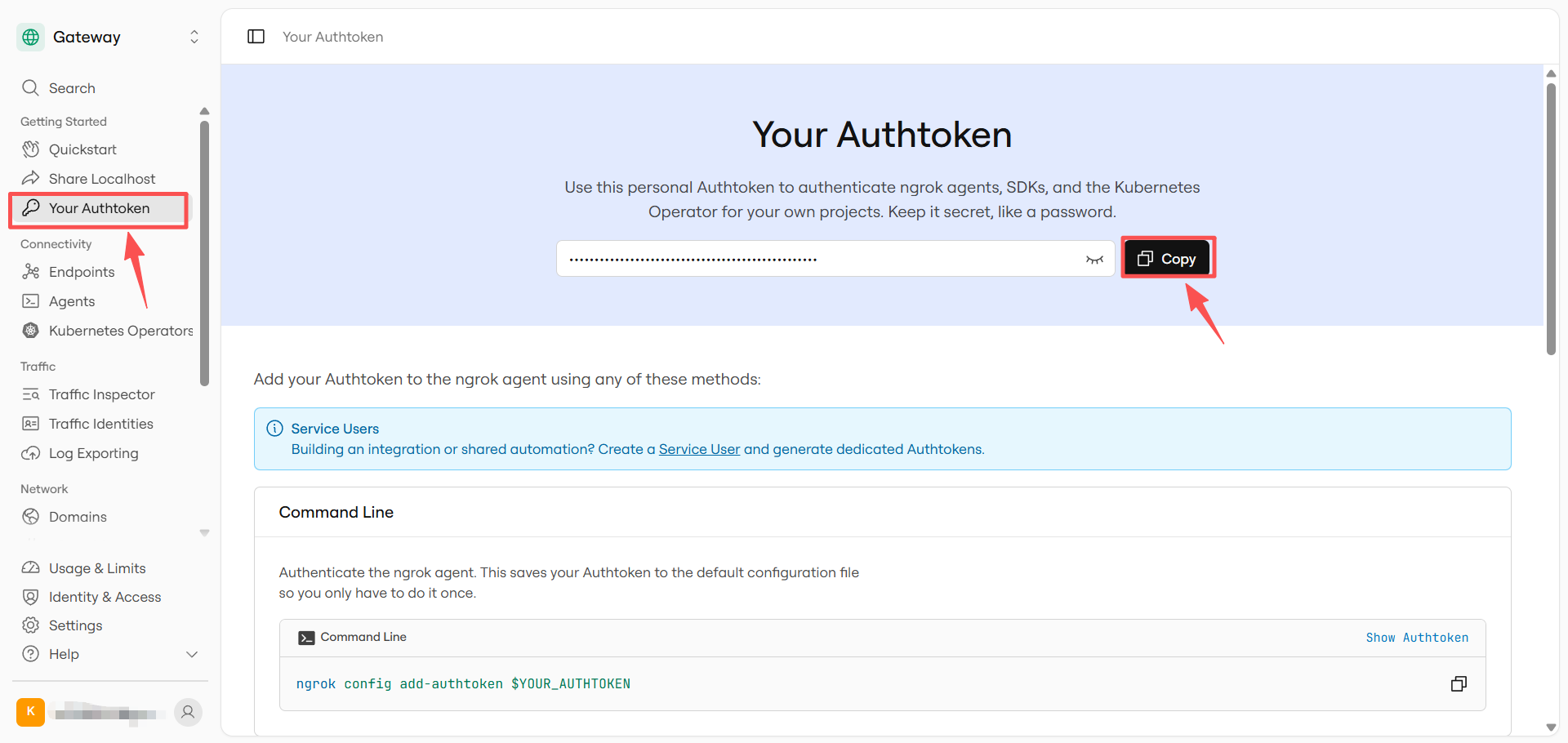The width and height of the screenshot is (1568, 743).
Task: Open the Service User link
Action: tap(699, 449)
